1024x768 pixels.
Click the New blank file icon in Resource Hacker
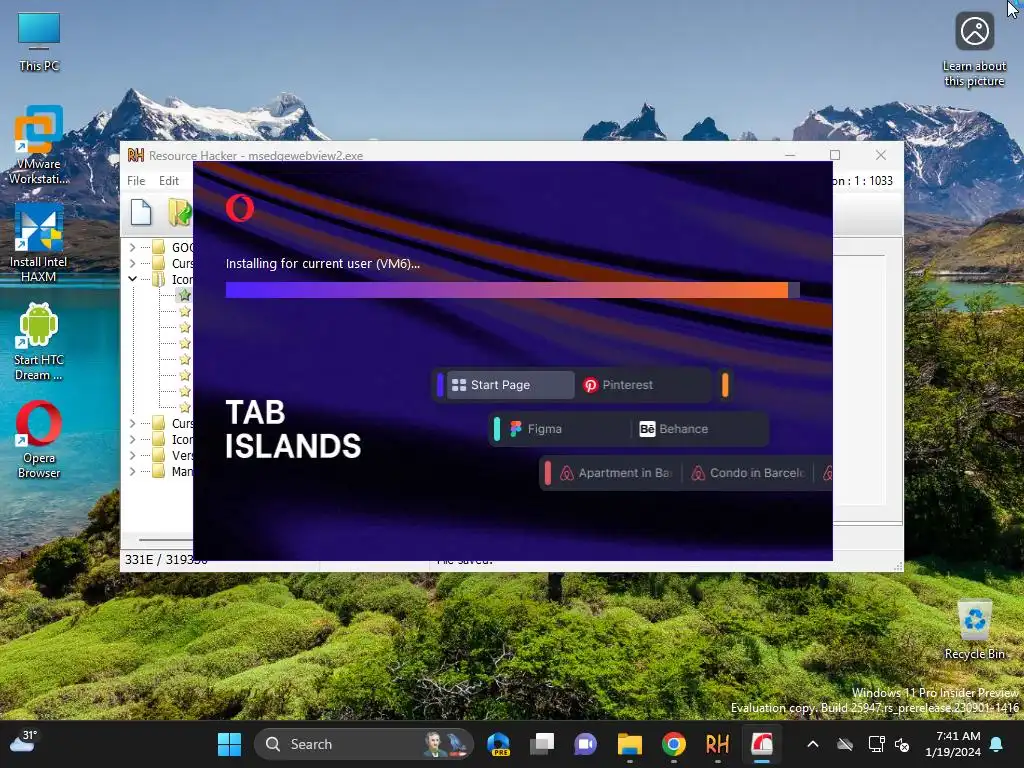[140, 213]
